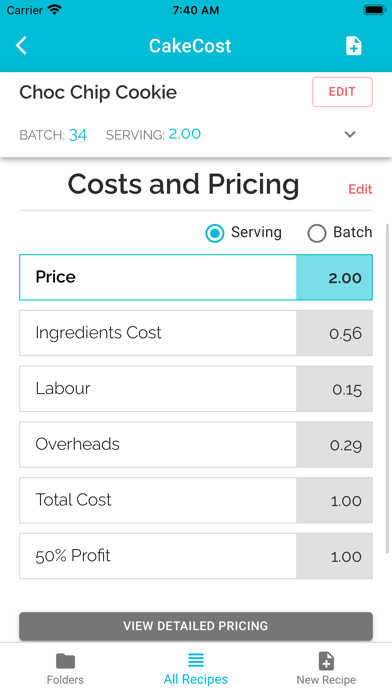Screen dimensions: 392x696
Task: Tap the New Recipe file icon
Action: pos(326,661)
